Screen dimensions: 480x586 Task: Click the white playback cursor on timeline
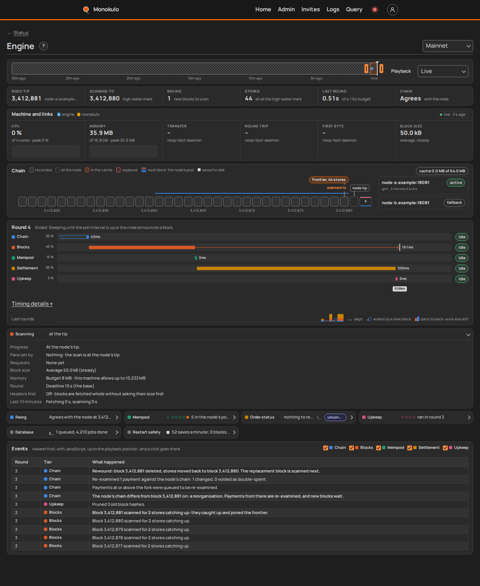(x=377, y=68)
